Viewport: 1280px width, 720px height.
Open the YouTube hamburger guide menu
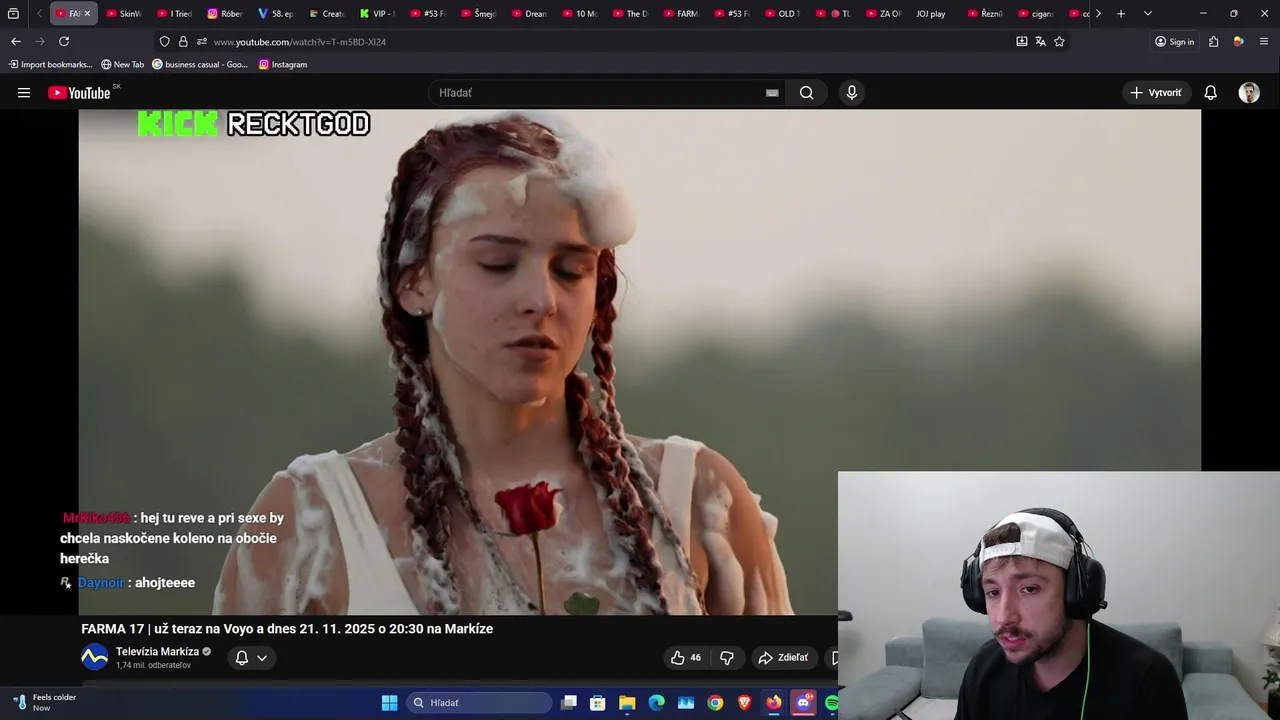pos(24,93)
